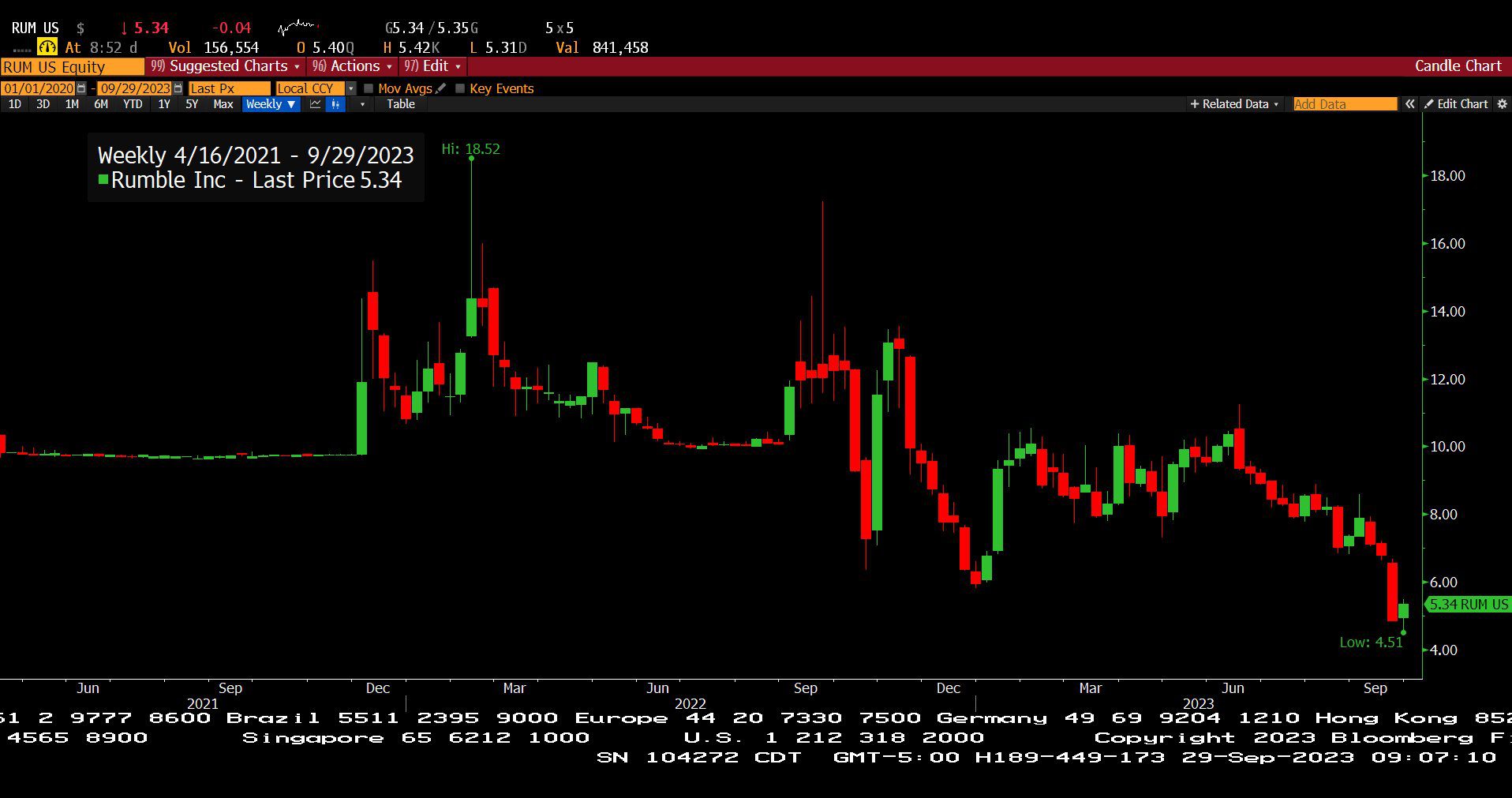The image size is (1512, 798).
Task: Click the 4.00 y-axis label
Action: coord(1443,650)
